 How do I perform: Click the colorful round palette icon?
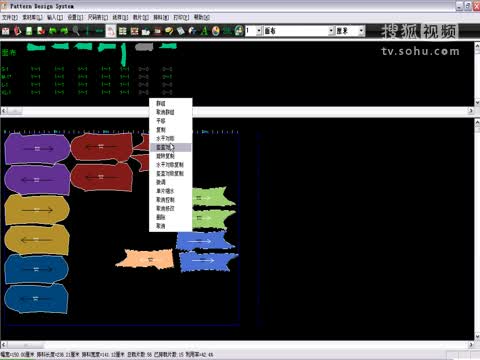click(x=216, y=31)
